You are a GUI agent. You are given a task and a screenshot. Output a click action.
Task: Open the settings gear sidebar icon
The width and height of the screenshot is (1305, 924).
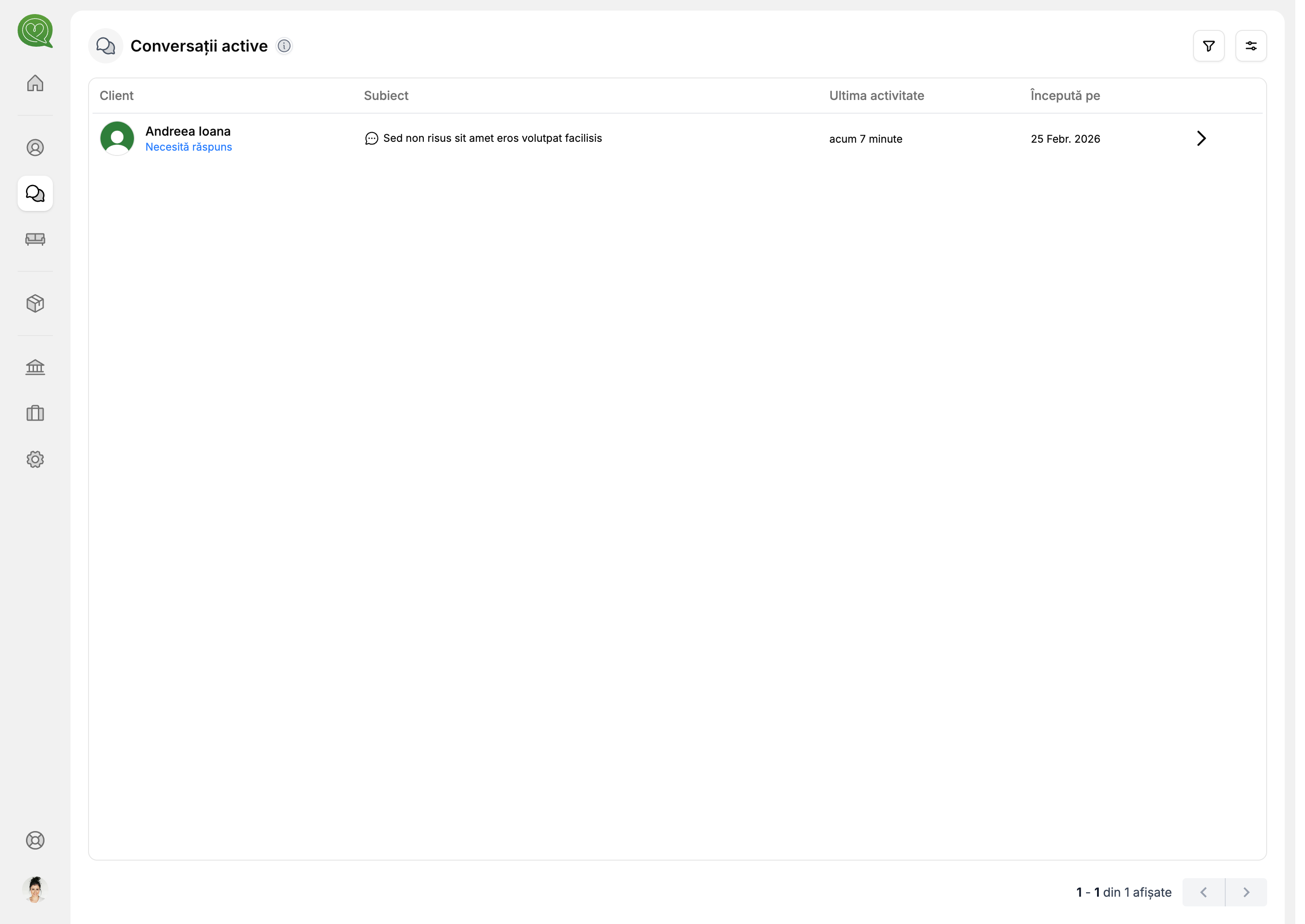point(35,459)
